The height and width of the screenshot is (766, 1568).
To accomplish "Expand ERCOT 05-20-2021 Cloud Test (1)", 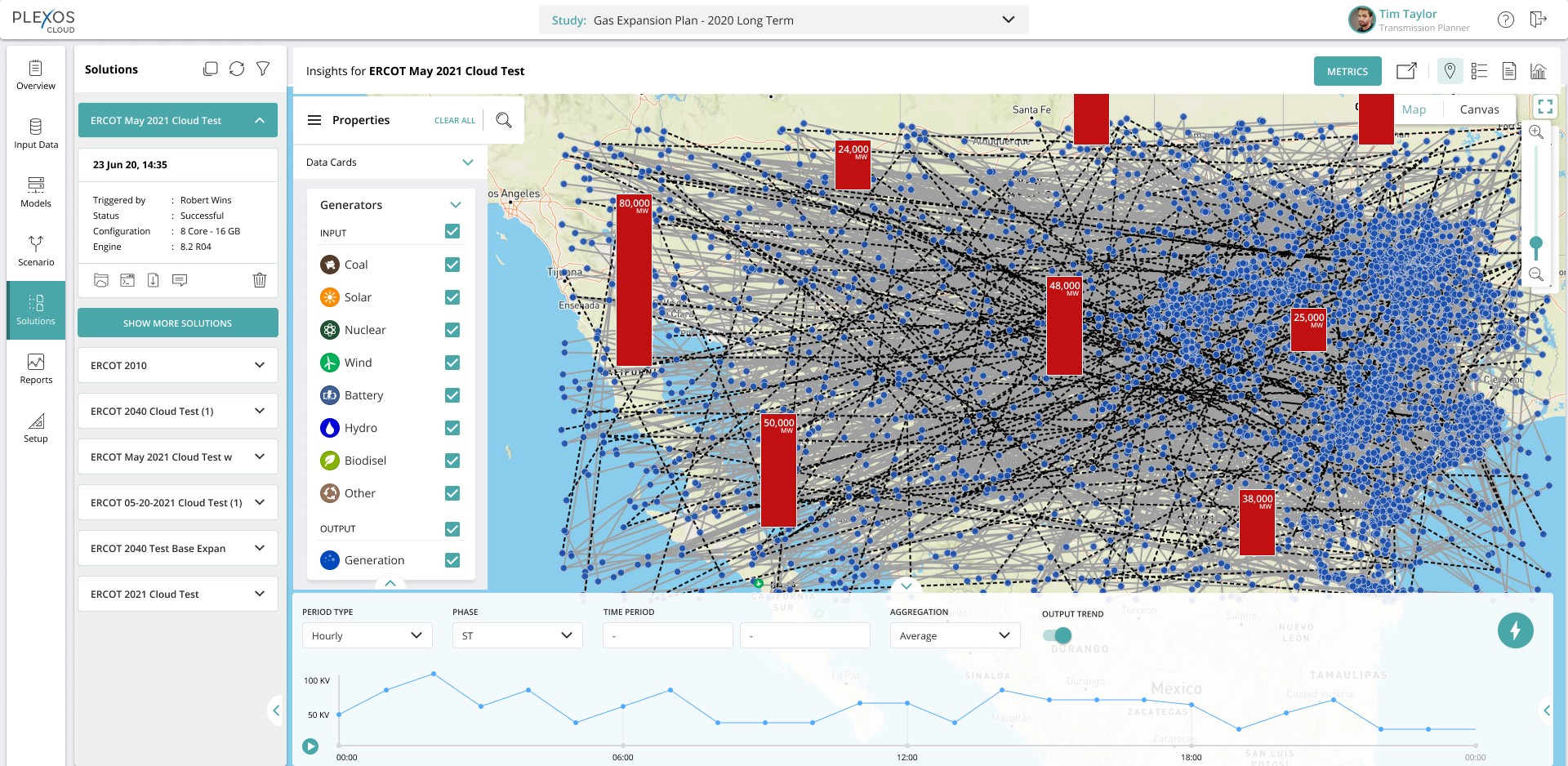I will point(178,502).
